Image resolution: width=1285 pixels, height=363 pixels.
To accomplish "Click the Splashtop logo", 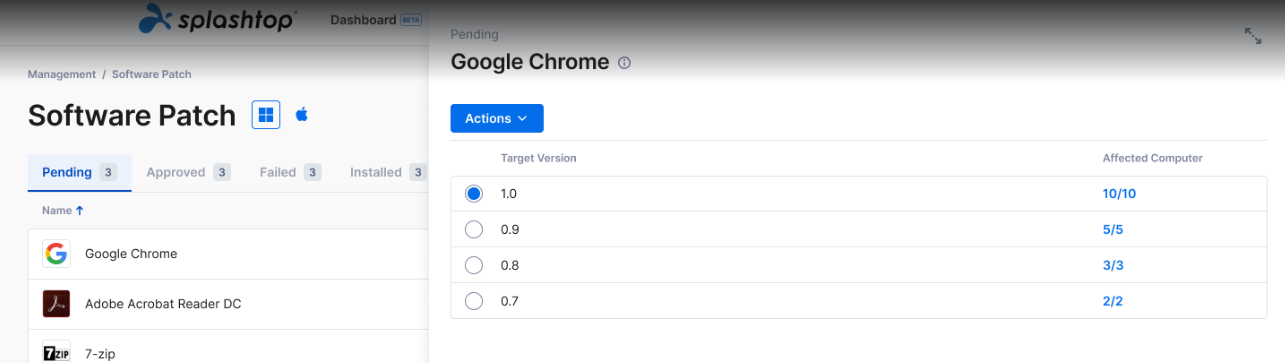I will click(x=216, y=18).
